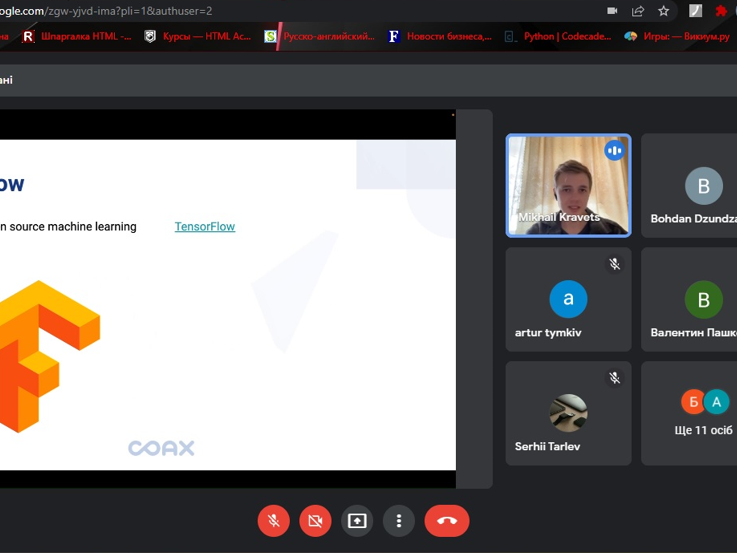Click artur tymkiv's muted microphone icon
This screenshot has width=737, height=553.
[x=614, y=264]
